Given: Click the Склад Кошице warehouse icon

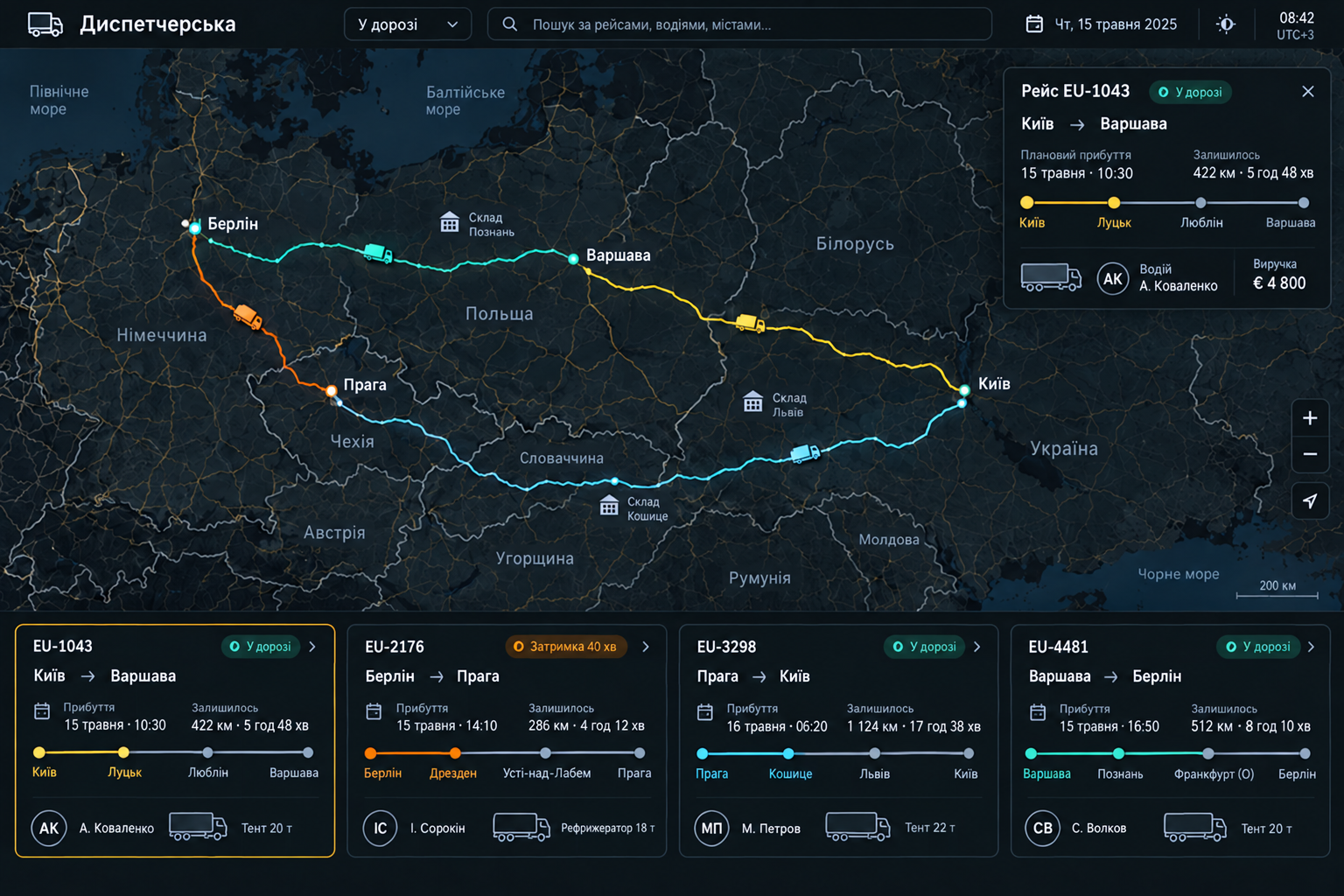Looking at the screenshot, I should coord(609,506).
